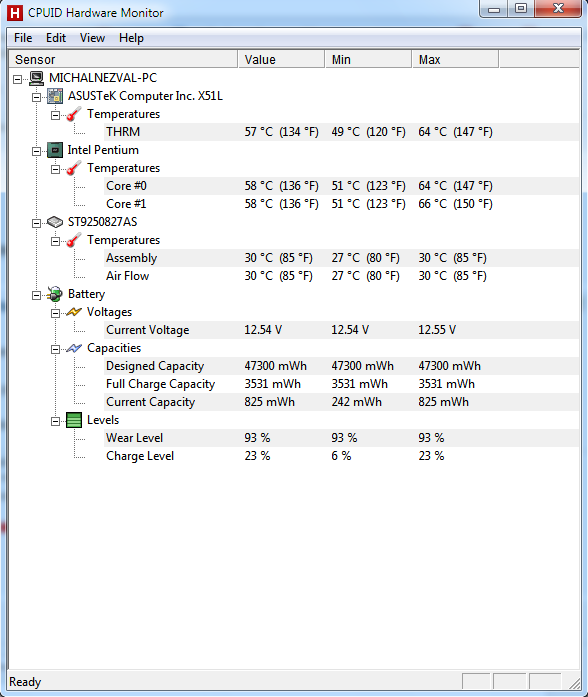
Task: Click the Intel Pentium label
Action: tap(103, 150)
